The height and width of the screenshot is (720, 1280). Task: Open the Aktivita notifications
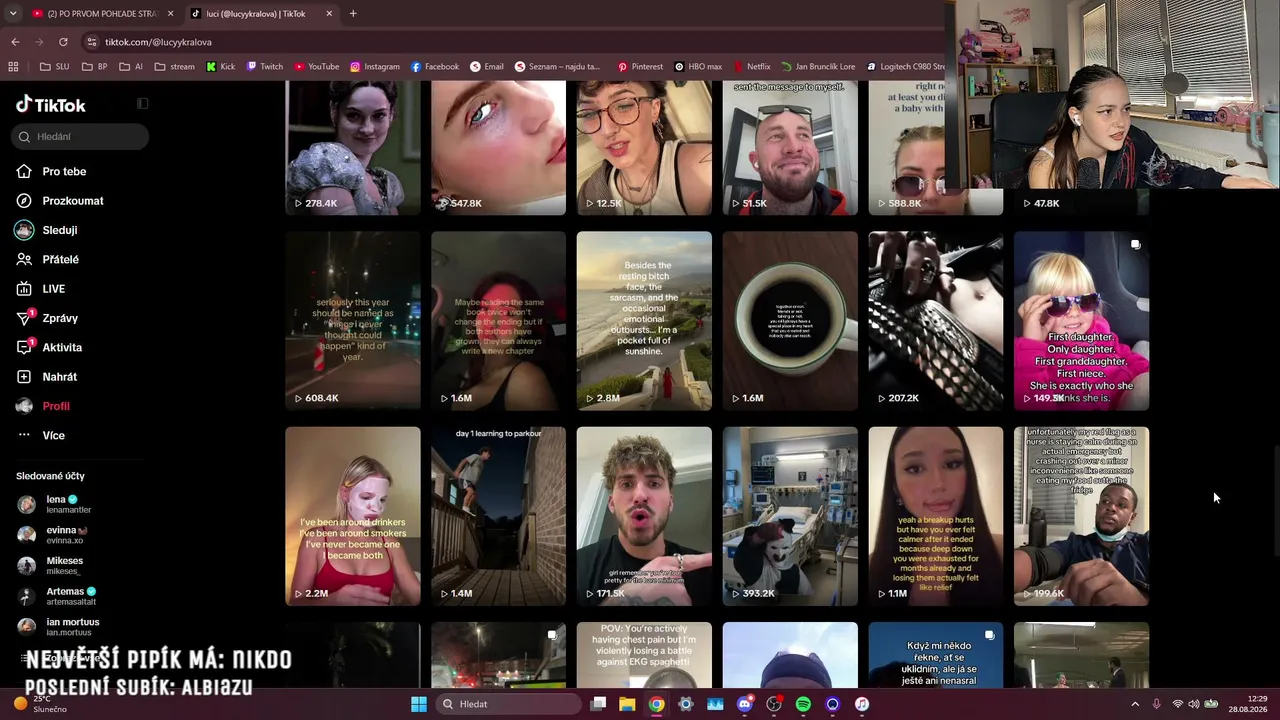(x=49, y=347)
